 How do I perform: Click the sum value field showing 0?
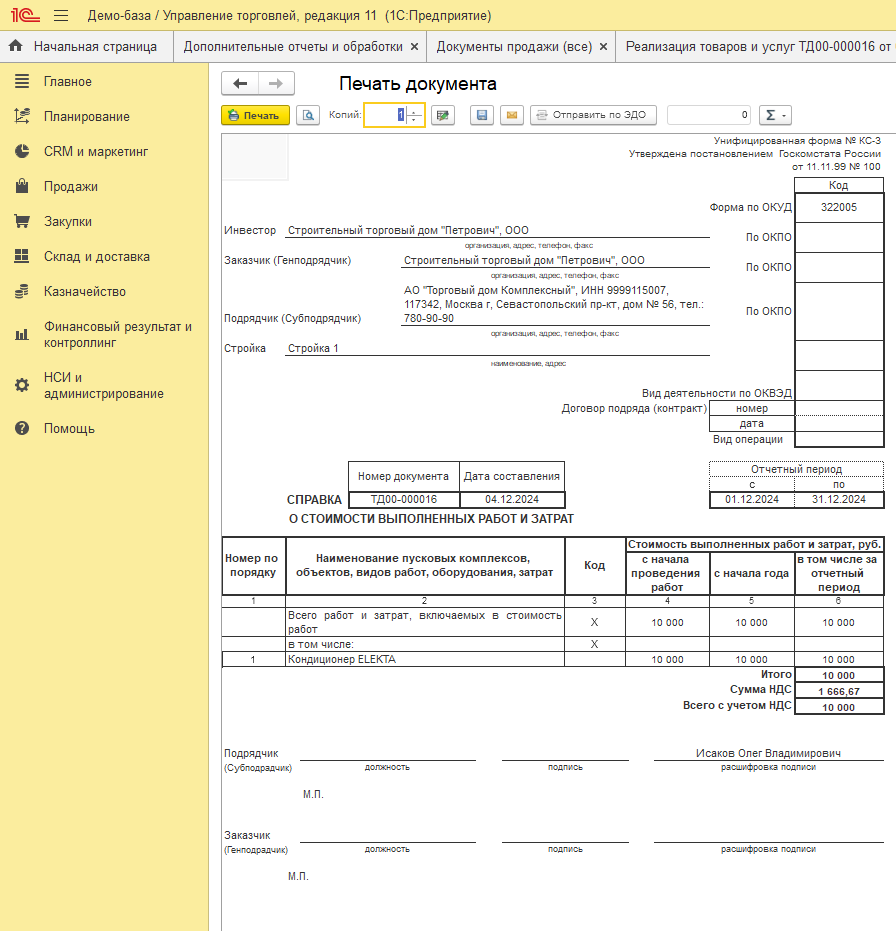click(709, 115)
